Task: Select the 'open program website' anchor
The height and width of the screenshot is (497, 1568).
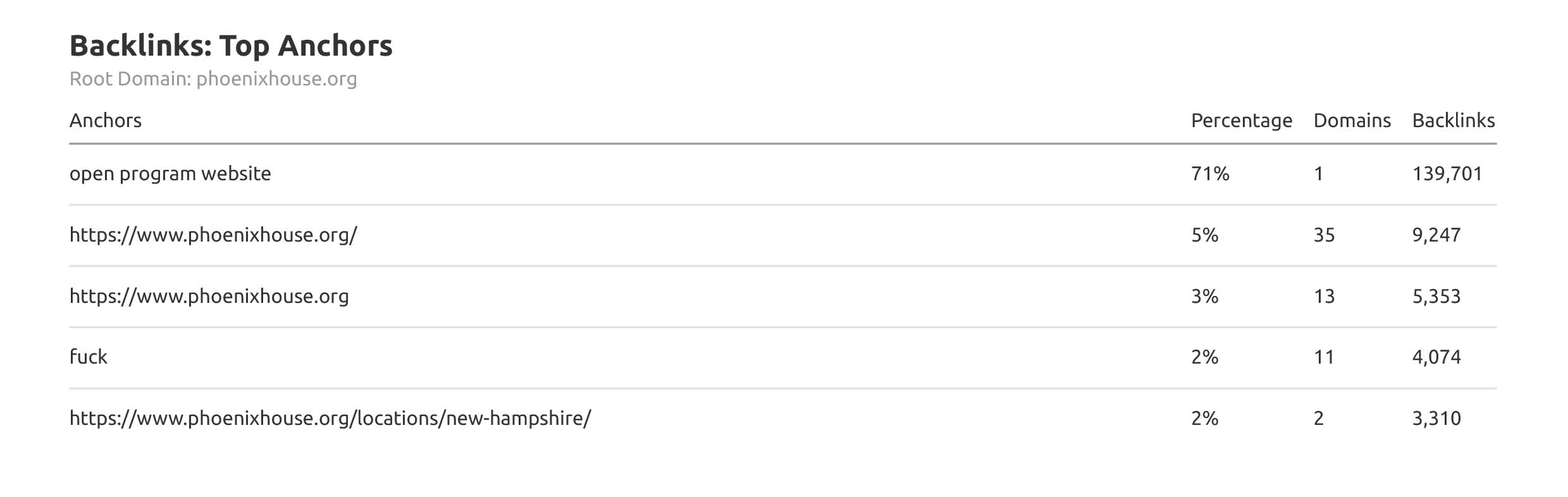Action: click(x=170, y=174)
